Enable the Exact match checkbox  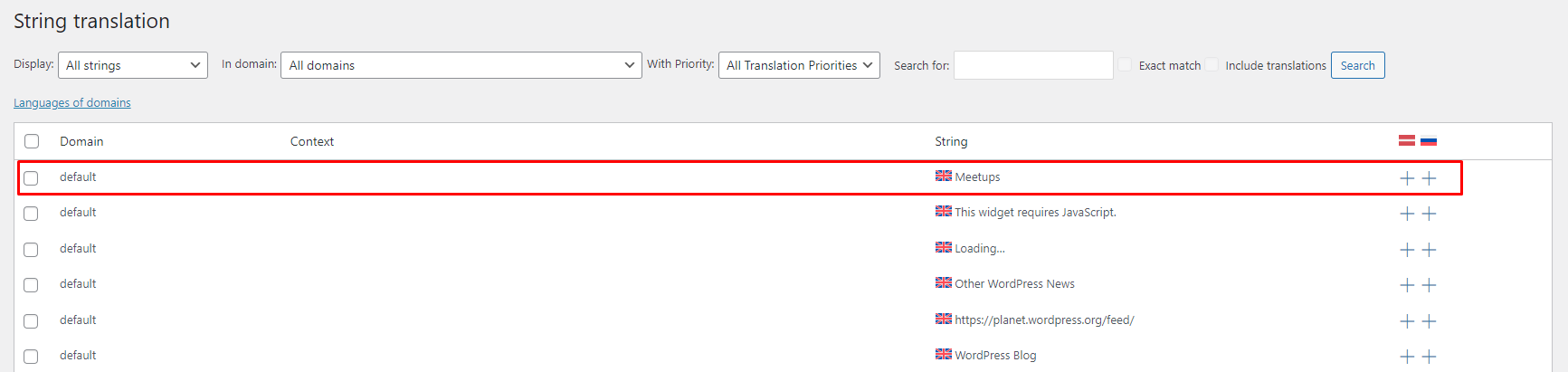[1125, 65]
